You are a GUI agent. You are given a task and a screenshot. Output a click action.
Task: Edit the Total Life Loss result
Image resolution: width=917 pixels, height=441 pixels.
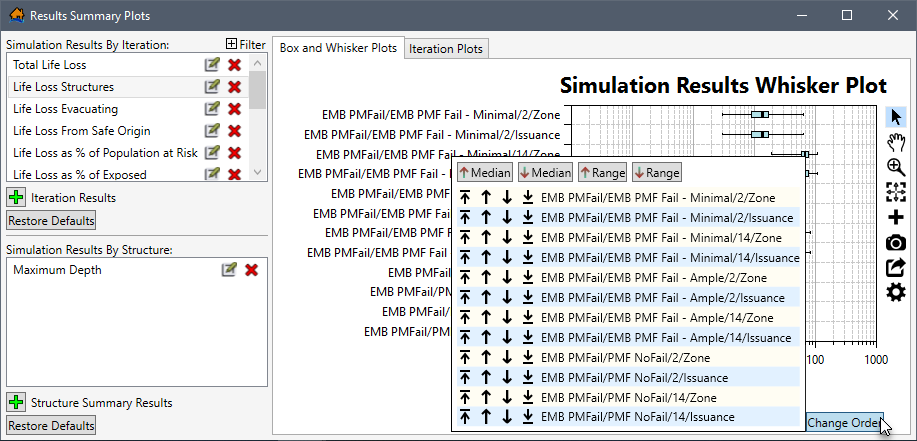point(212,65)
